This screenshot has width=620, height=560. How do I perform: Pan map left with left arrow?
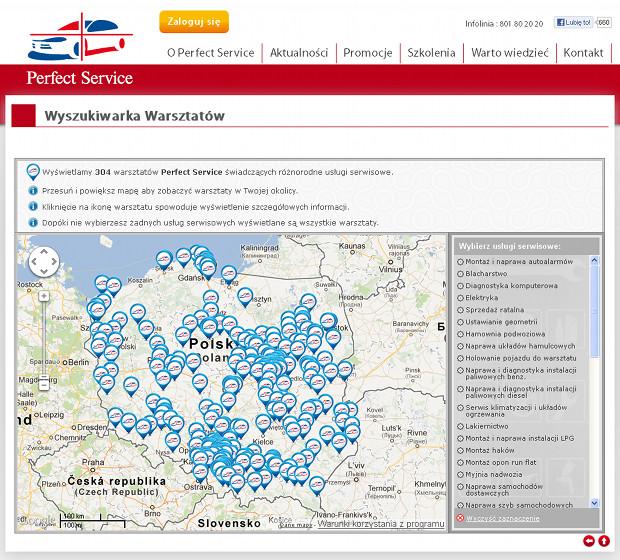click(x=34, y=261)
